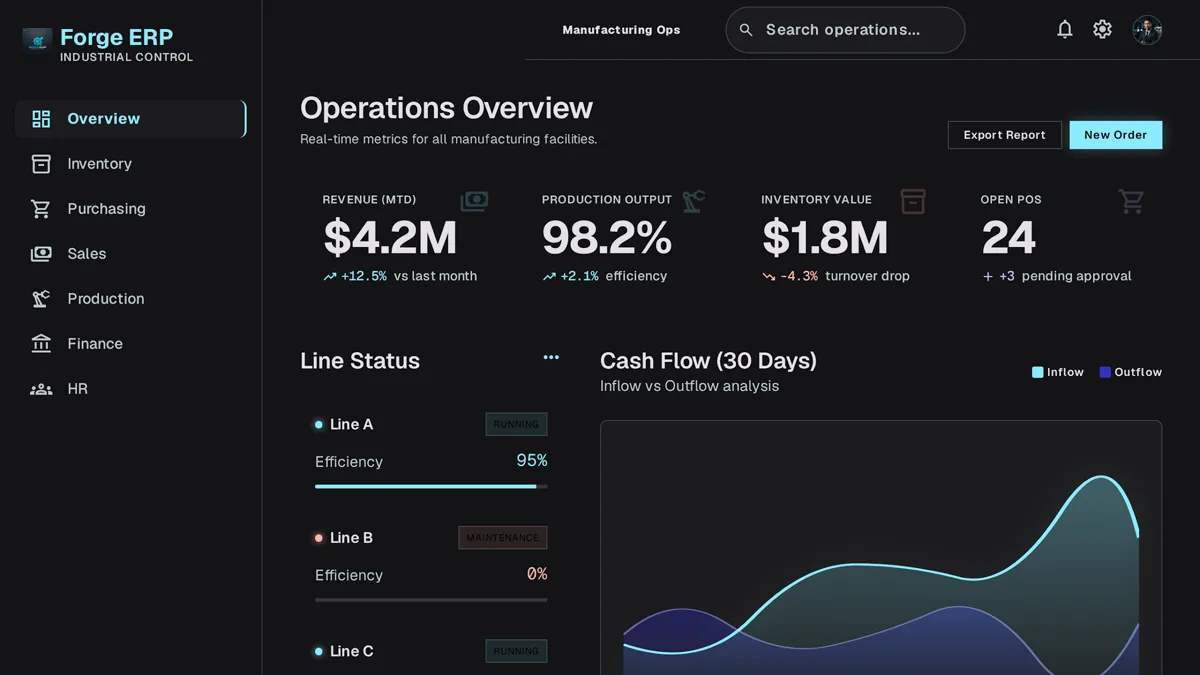
Task: Click the revenue trending-up arrow icon
Action: click(330, 277)
